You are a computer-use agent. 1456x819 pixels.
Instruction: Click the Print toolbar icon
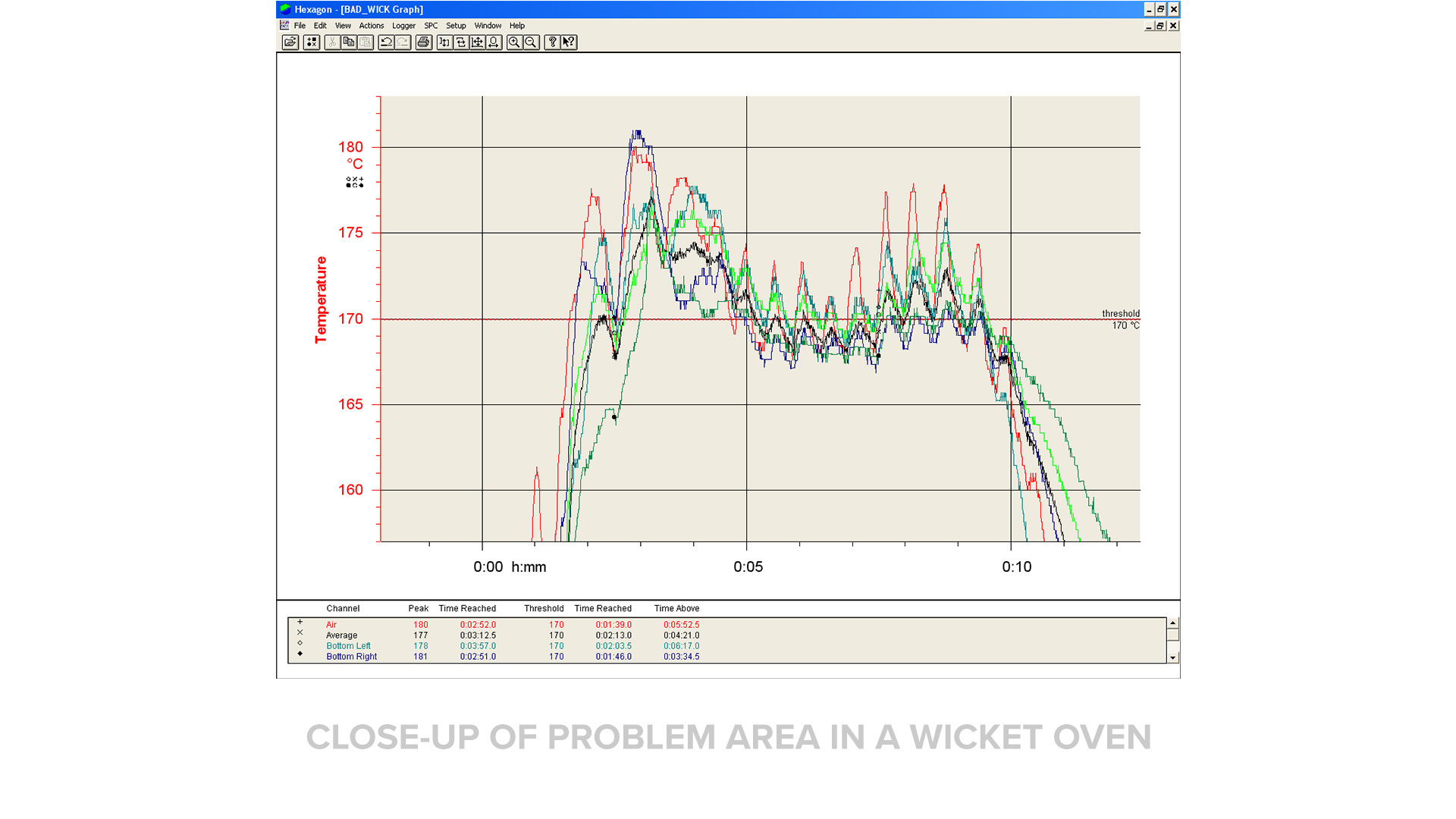(x=424, y=42)
